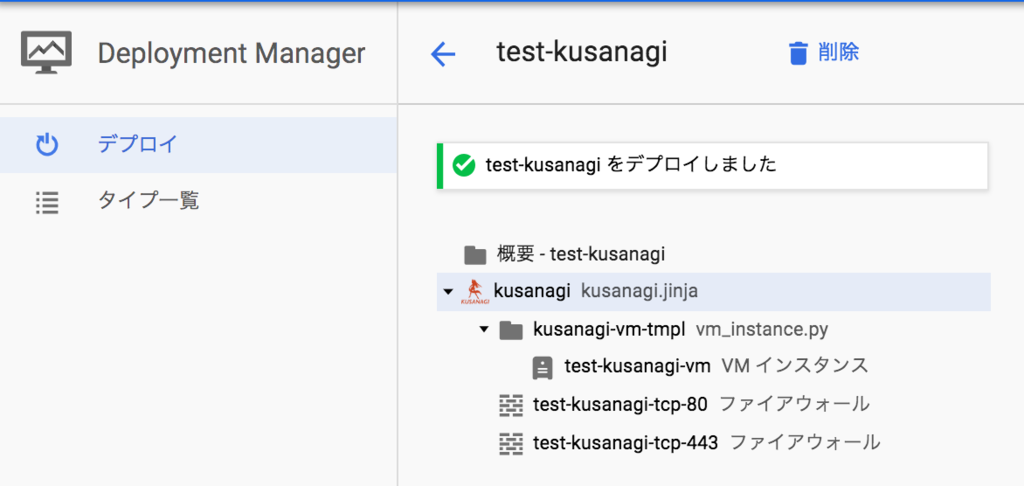Viewport: 1024px width, 486px height.
Task: Click the list icon beside タイプ一覧
Action: point(47,201)
